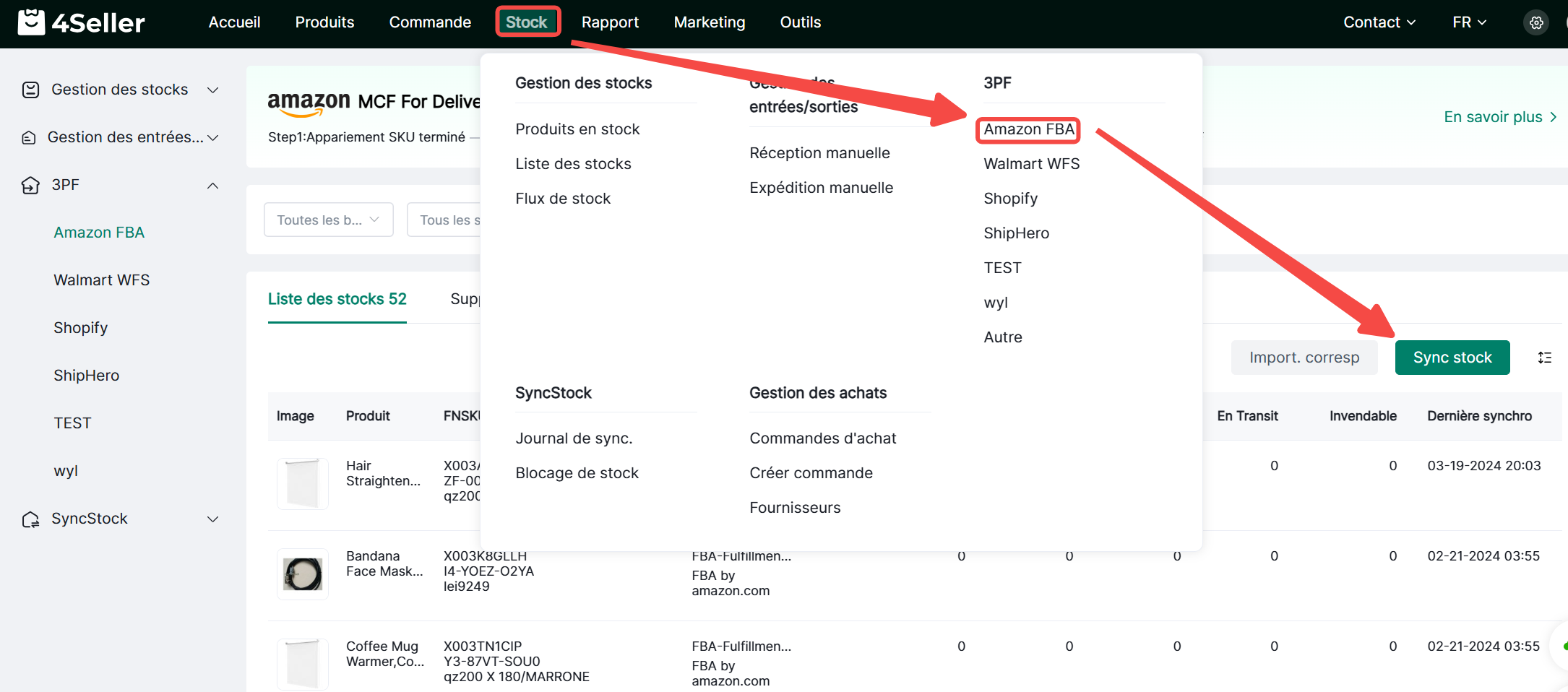Open the settings gear icon

coord(1536,22)
